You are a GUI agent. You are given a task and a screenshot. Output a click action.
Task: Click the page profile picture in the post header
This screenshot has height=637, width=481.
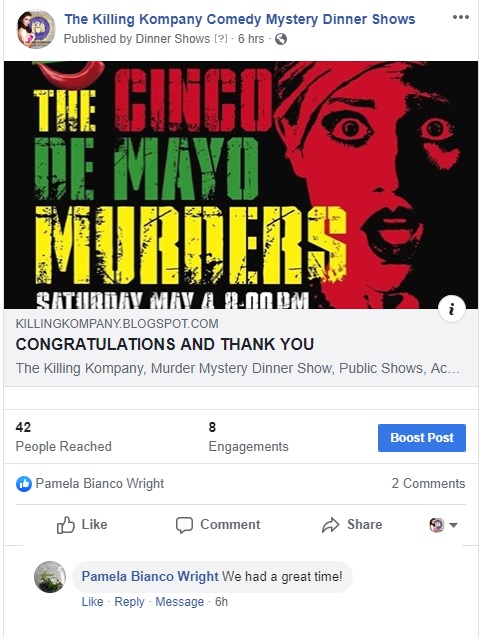click(x=36, y=29)
